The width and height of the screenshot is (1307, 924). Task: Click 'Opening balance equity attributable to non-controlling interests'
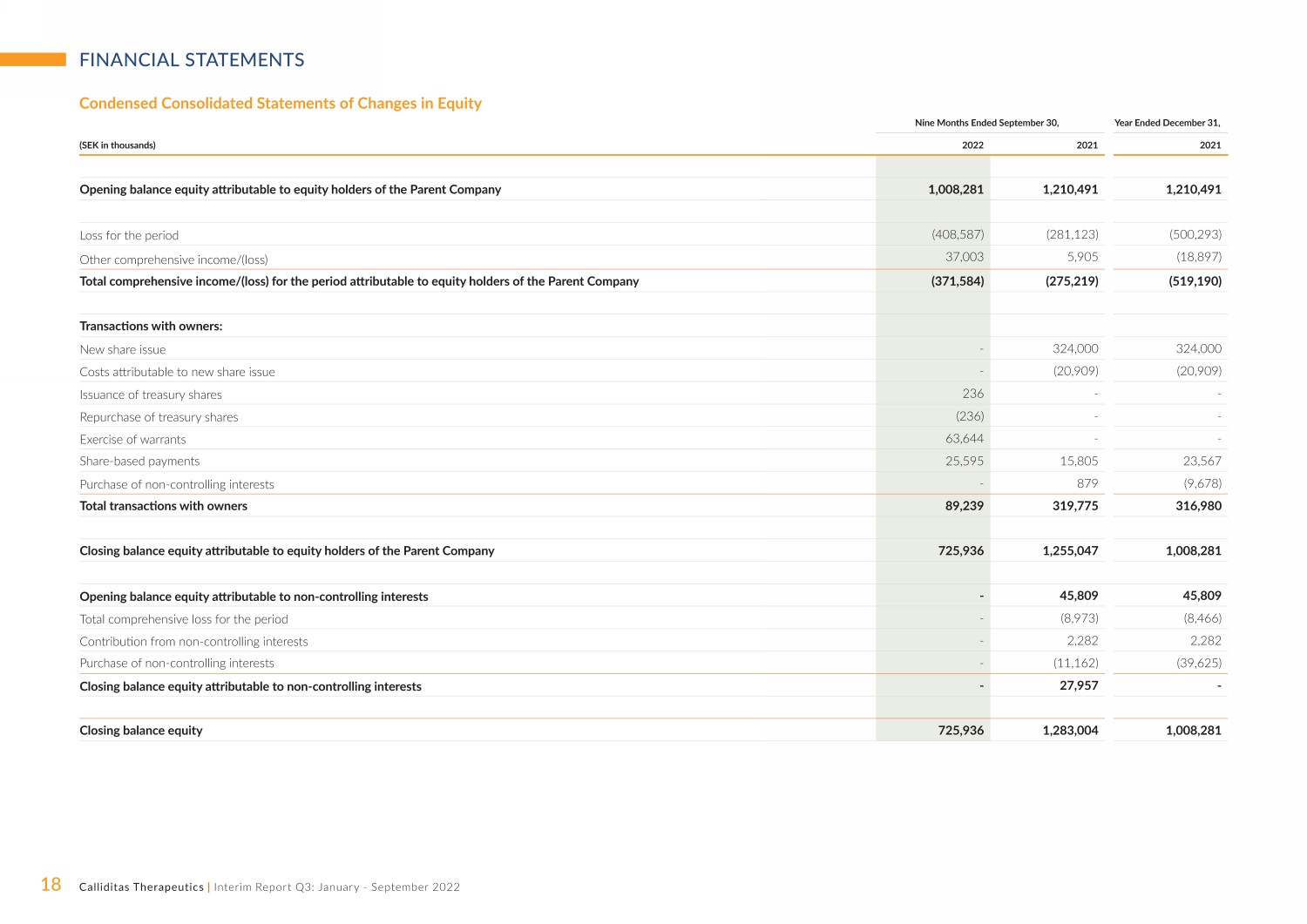coord(254,597)
